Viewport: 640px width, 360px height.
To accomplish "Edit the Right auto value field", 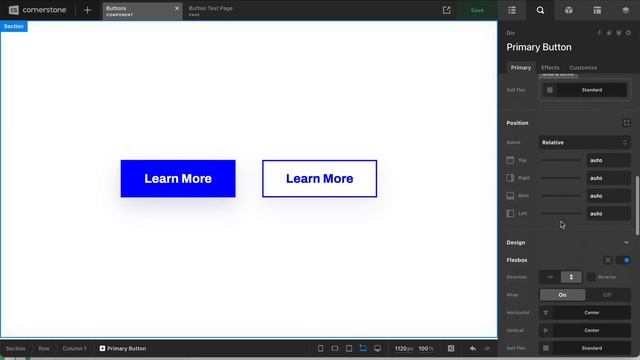I will [609, 178].
